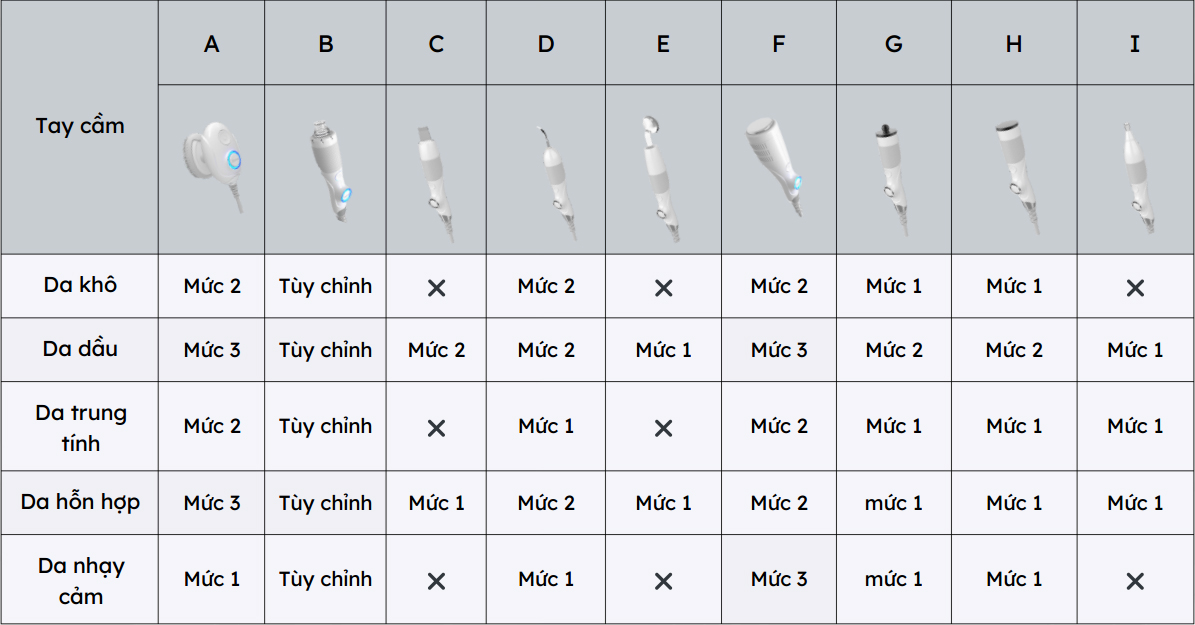
Task: Click X mark for Da trung tính column C
Action: (436, 427)
